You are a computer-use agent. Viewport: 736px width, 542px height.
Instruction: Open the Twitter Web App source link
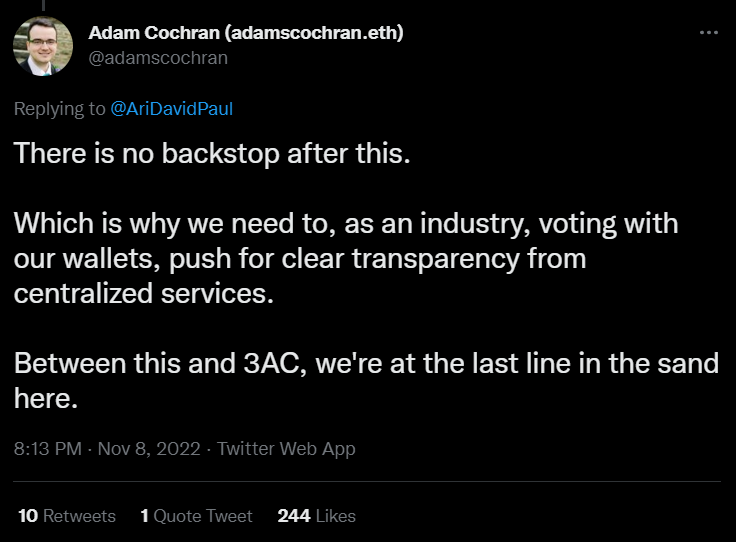click(286, 449)
